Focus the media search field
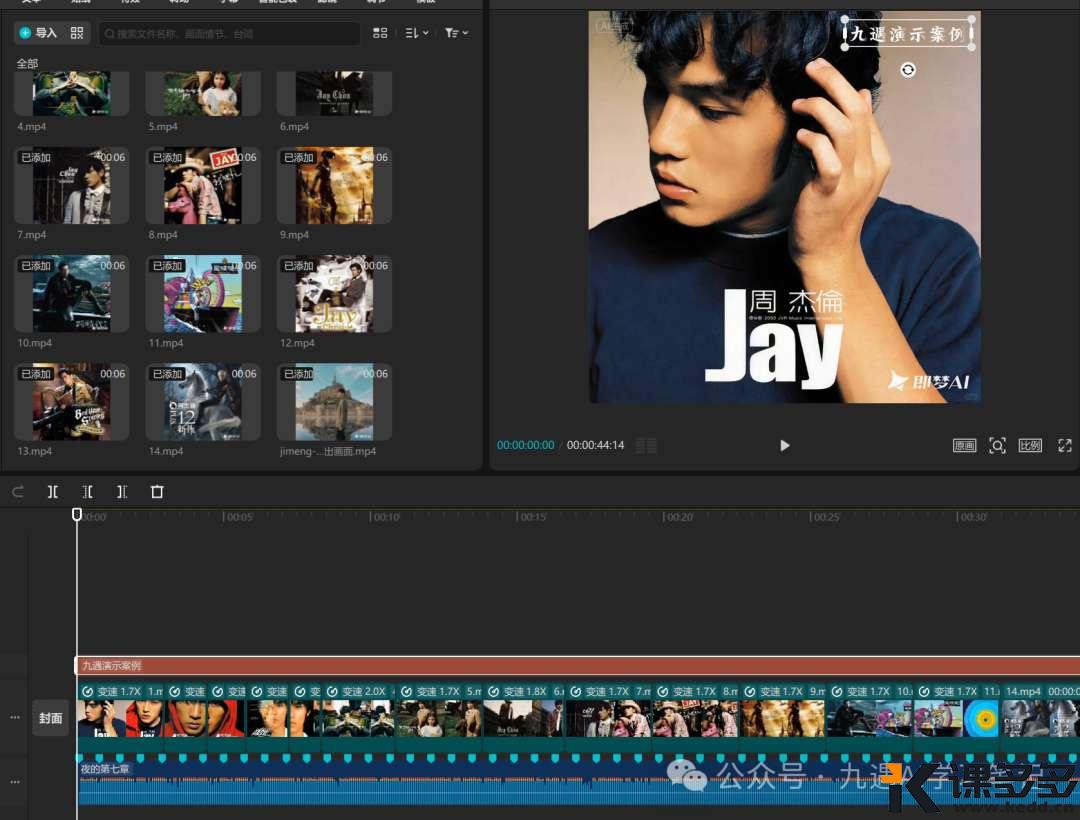Screen dimensions: 1080x820 point(230,33)
